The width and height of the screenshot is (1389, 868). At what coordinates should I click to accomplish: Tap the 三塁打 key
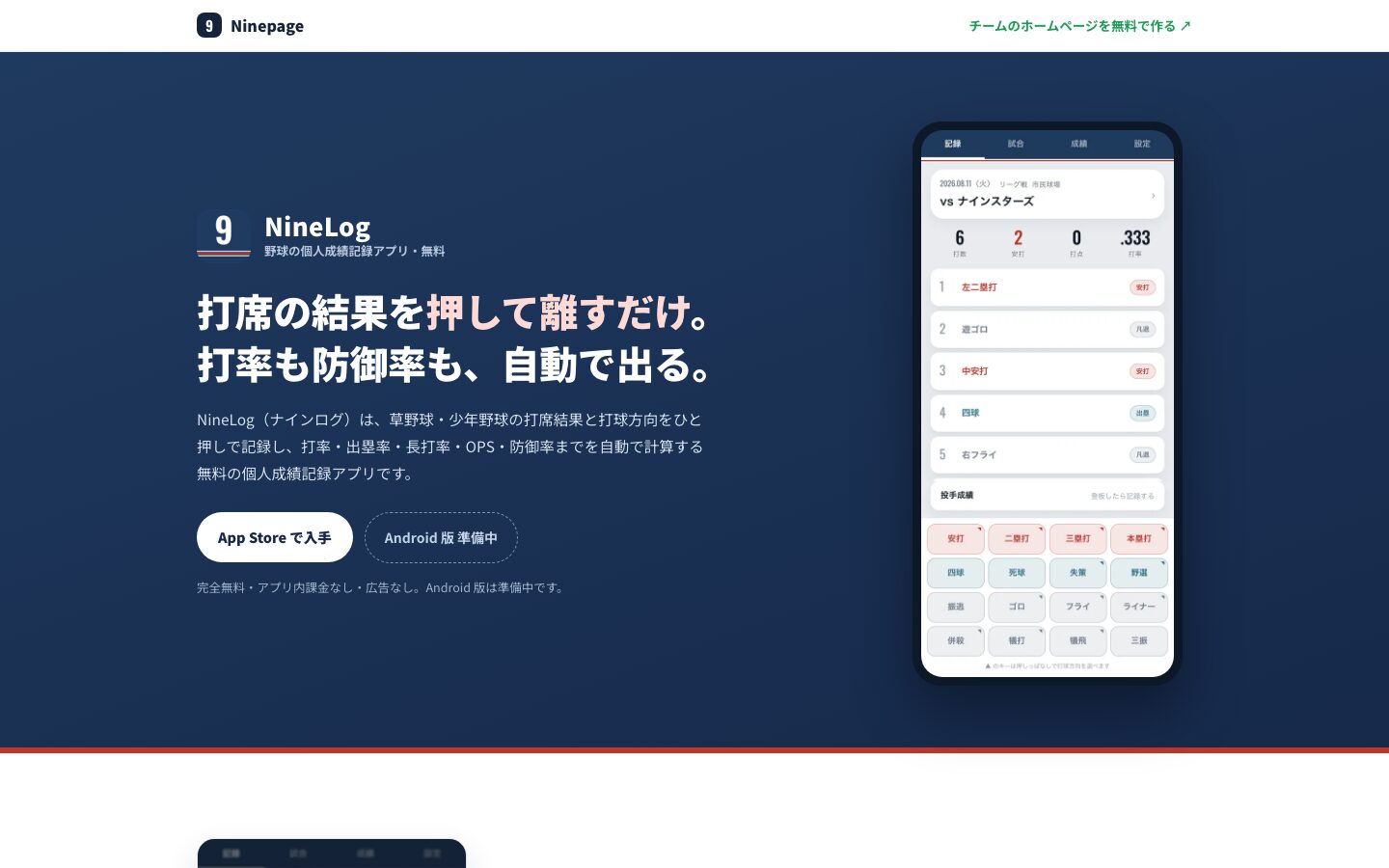(x=1077, y=539)
